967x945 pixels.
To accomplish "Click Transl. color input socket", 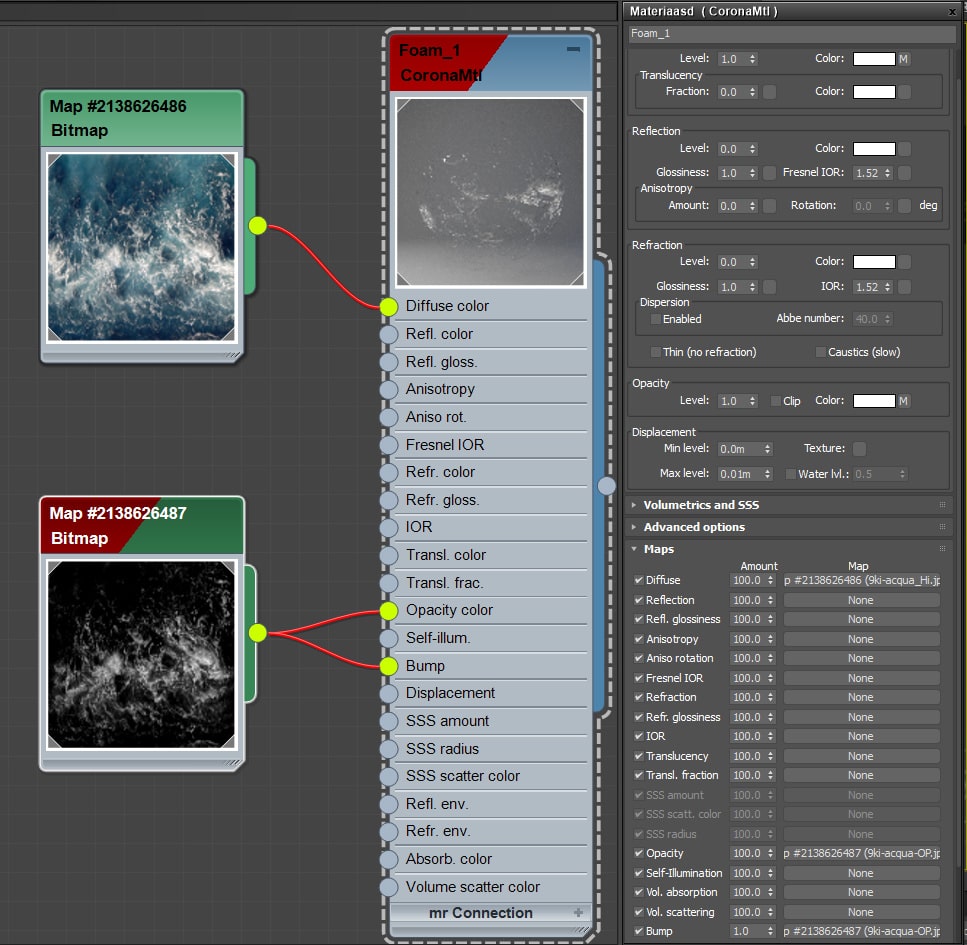I will (x=389, y=555).
